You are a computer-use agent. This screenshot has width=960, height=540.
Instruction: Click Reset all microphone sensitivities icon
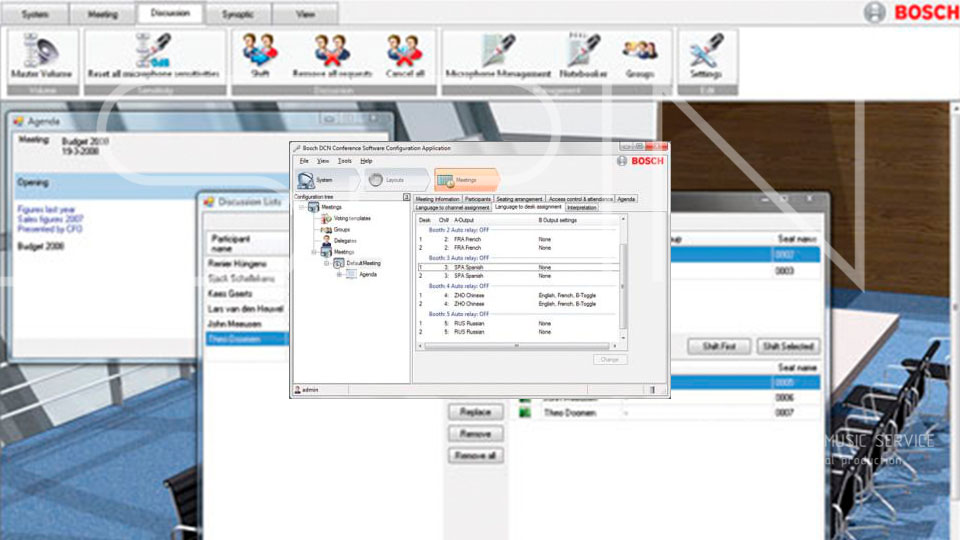coord(154,56)
